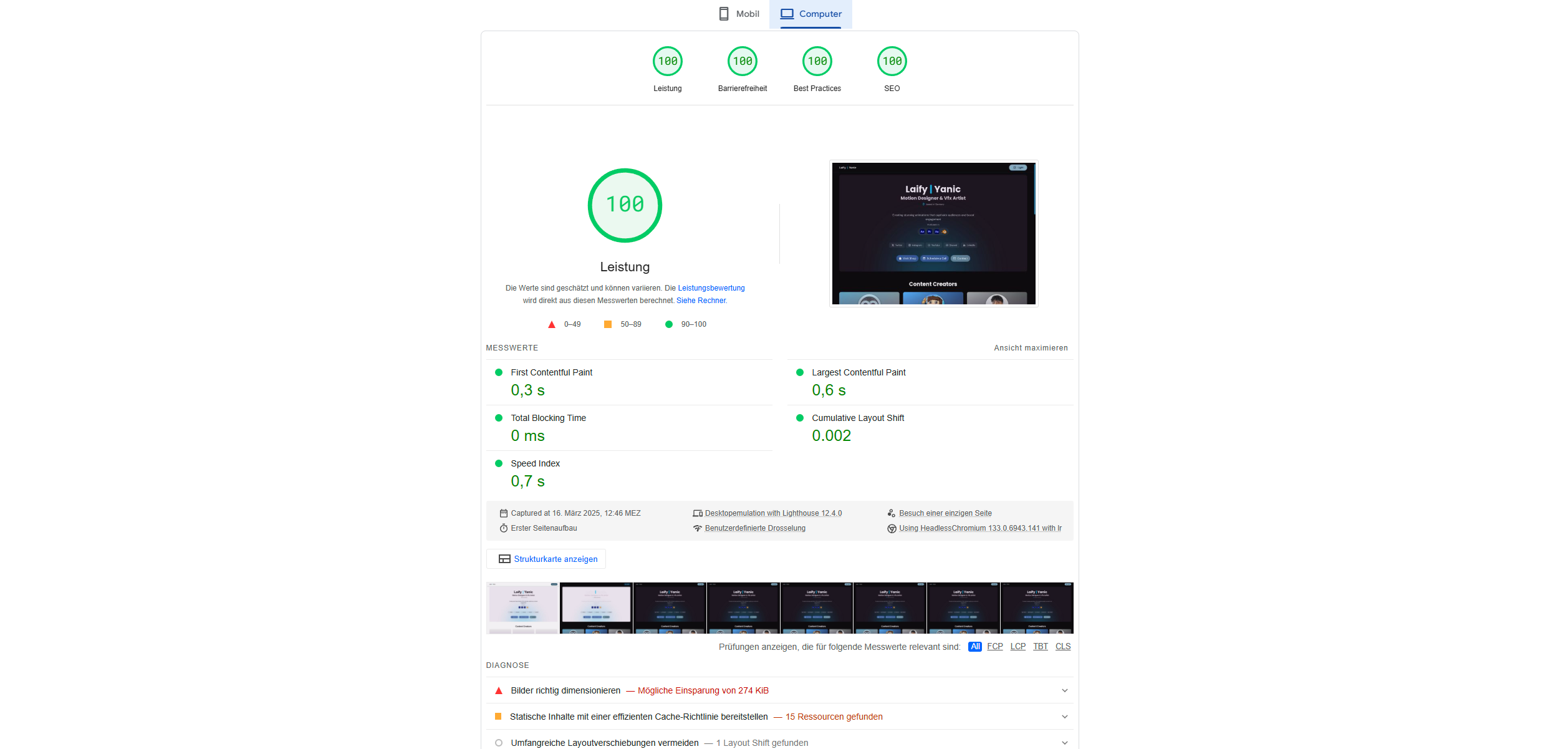The height and width of the screenshot is (749, 1568).
Task: Expand Umfangreiche Layoutverschiebungen vermeiden chevron
Action: (x=1065, y=743)
